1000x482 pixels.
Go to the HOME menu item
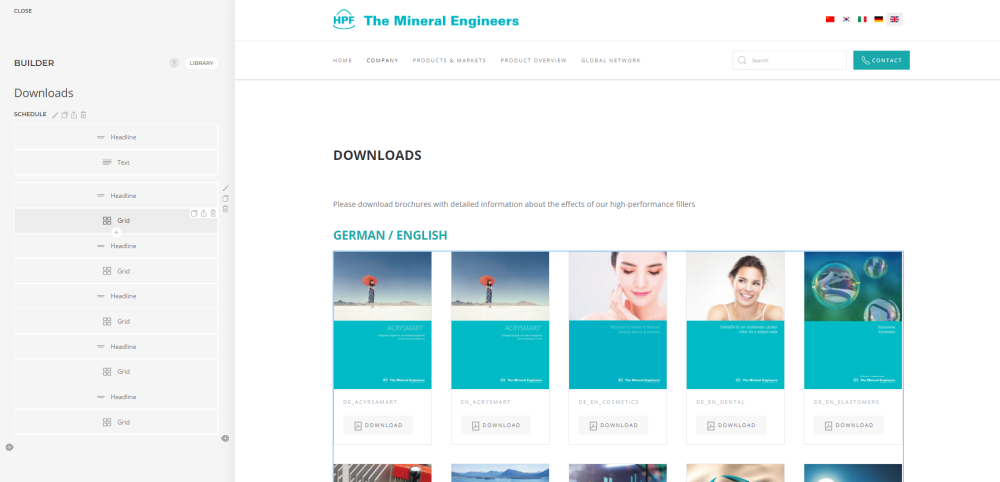pos(342,61)
